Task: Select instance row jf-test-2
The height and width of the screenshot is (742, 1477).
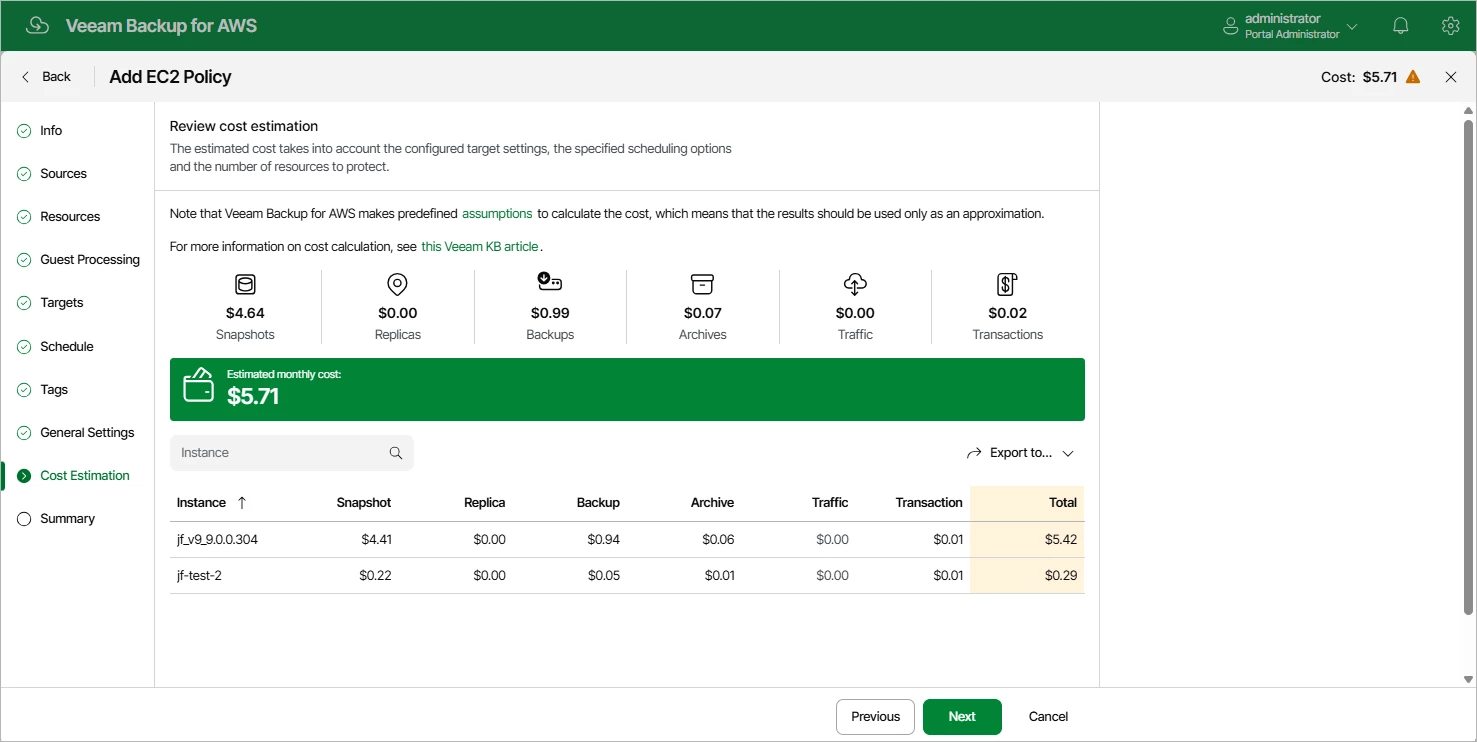Action: (627, 576)
